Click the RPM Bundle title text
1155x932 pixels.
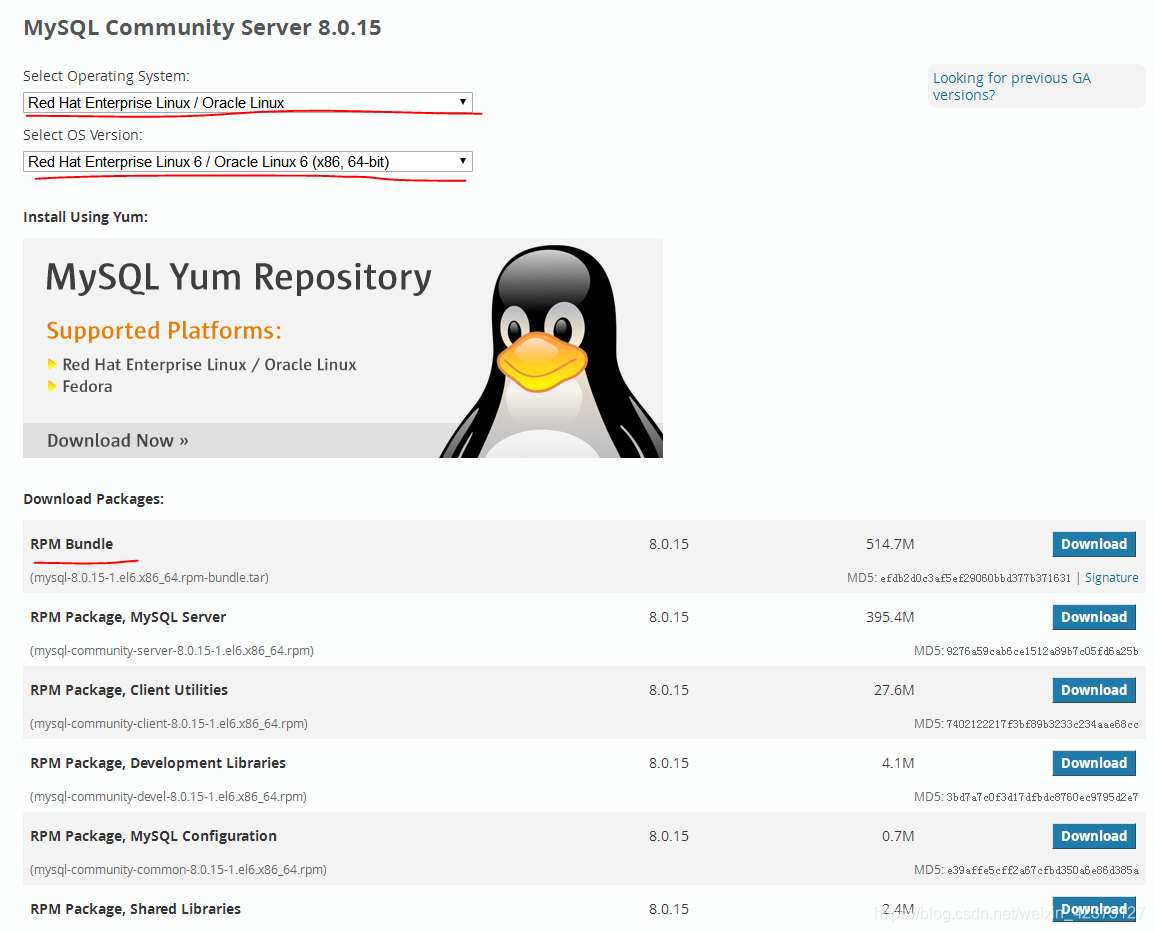pyautogui.click(x=71, y=544)
